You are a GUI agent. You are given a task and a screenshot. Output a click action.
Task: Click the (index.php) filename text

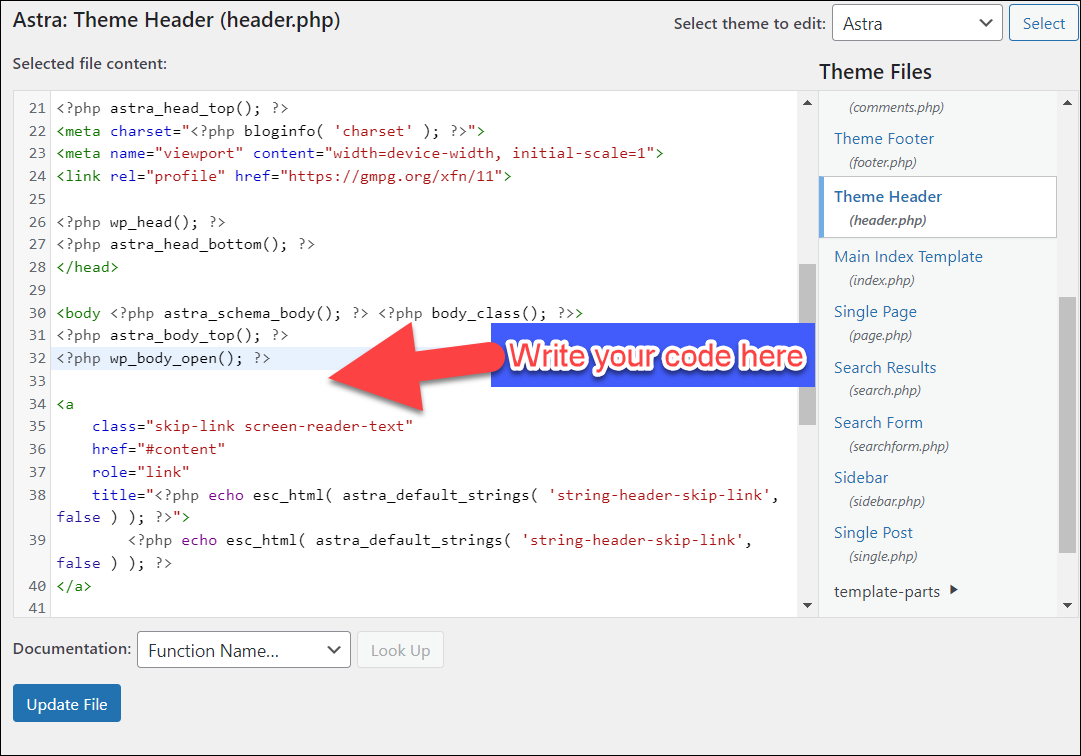pyautogui.click(x=882, y=280)
